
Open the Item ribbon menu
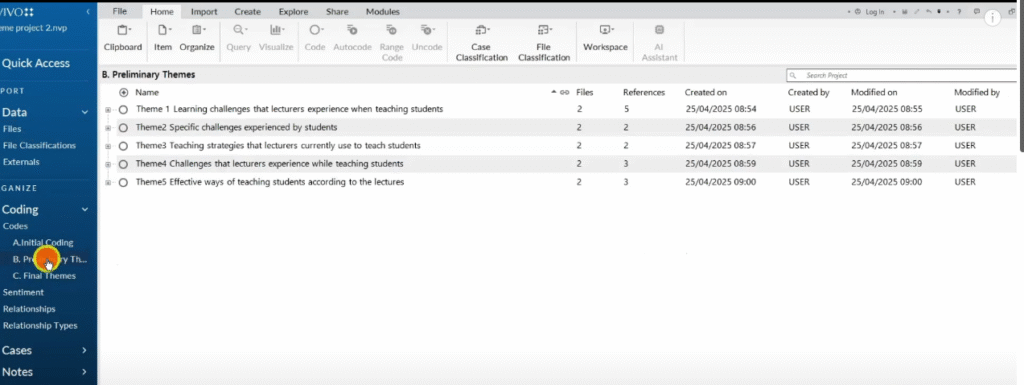pos(163,37)
